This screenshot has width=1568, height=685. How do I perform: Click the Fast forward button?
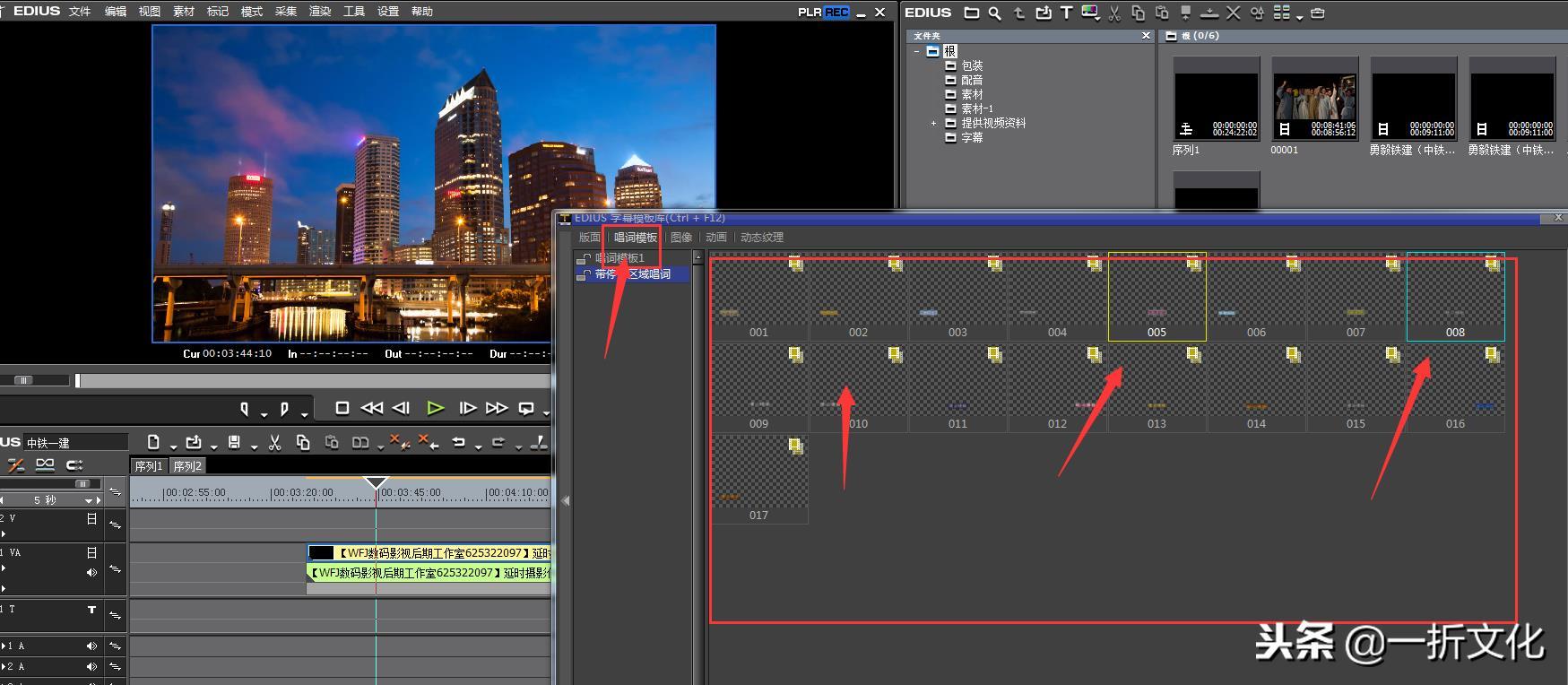[x=496, y=408]
